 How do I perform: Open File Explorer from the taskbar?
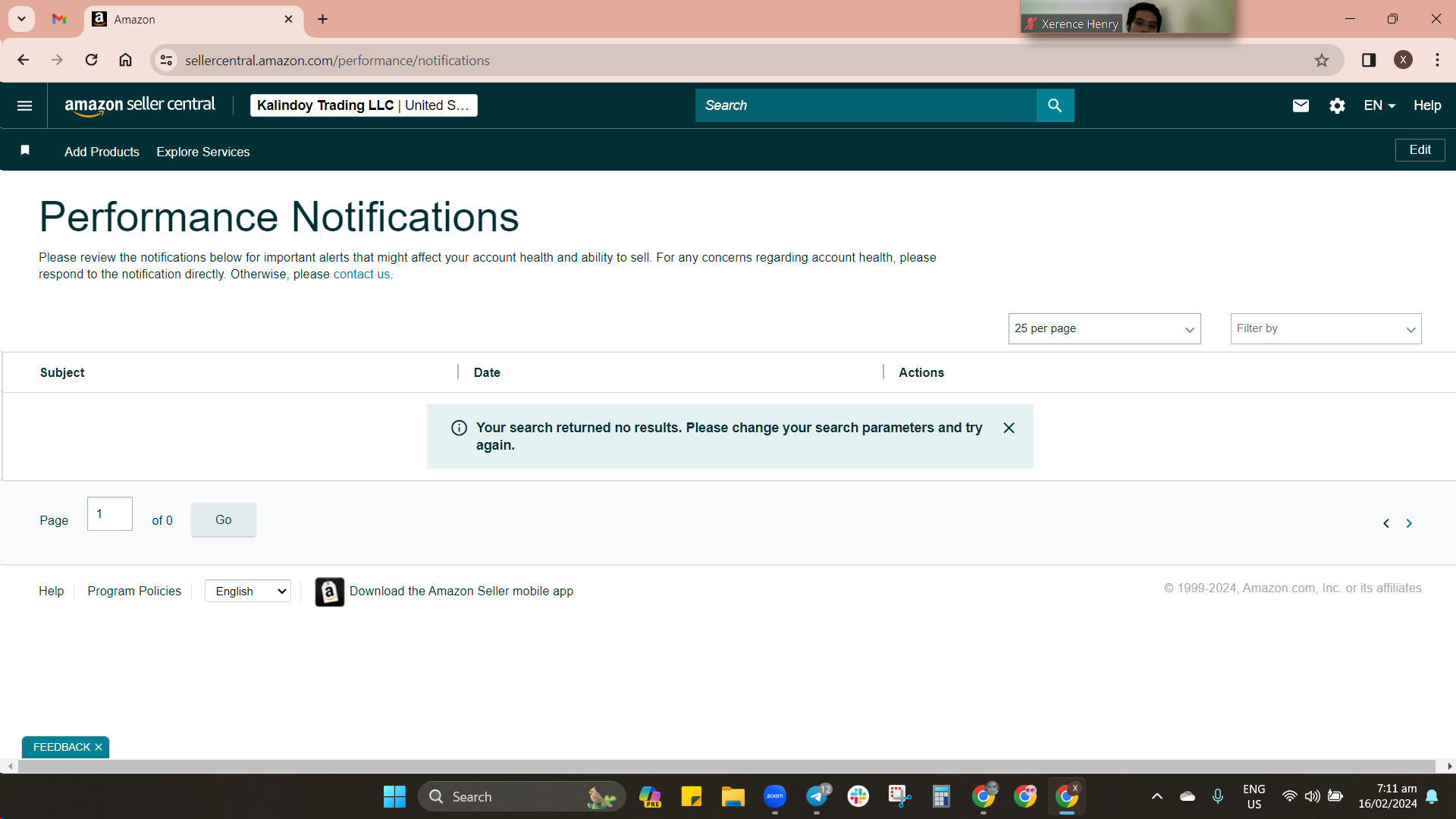pos(733,796)
